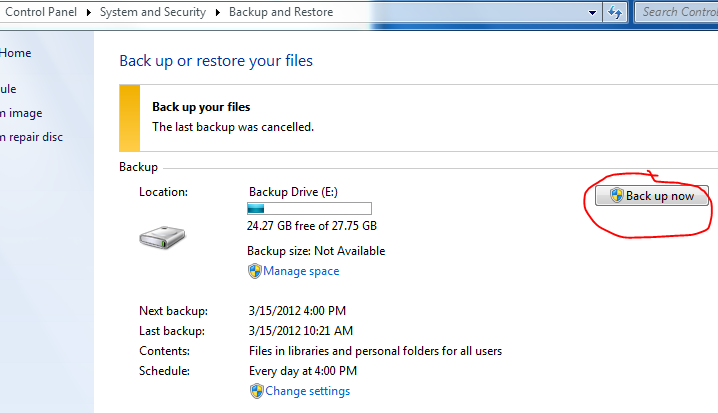Click the Create a system image sidebar link
This screenshot has height=413, width=718.
pyautogui.click(x=21, y=113)
